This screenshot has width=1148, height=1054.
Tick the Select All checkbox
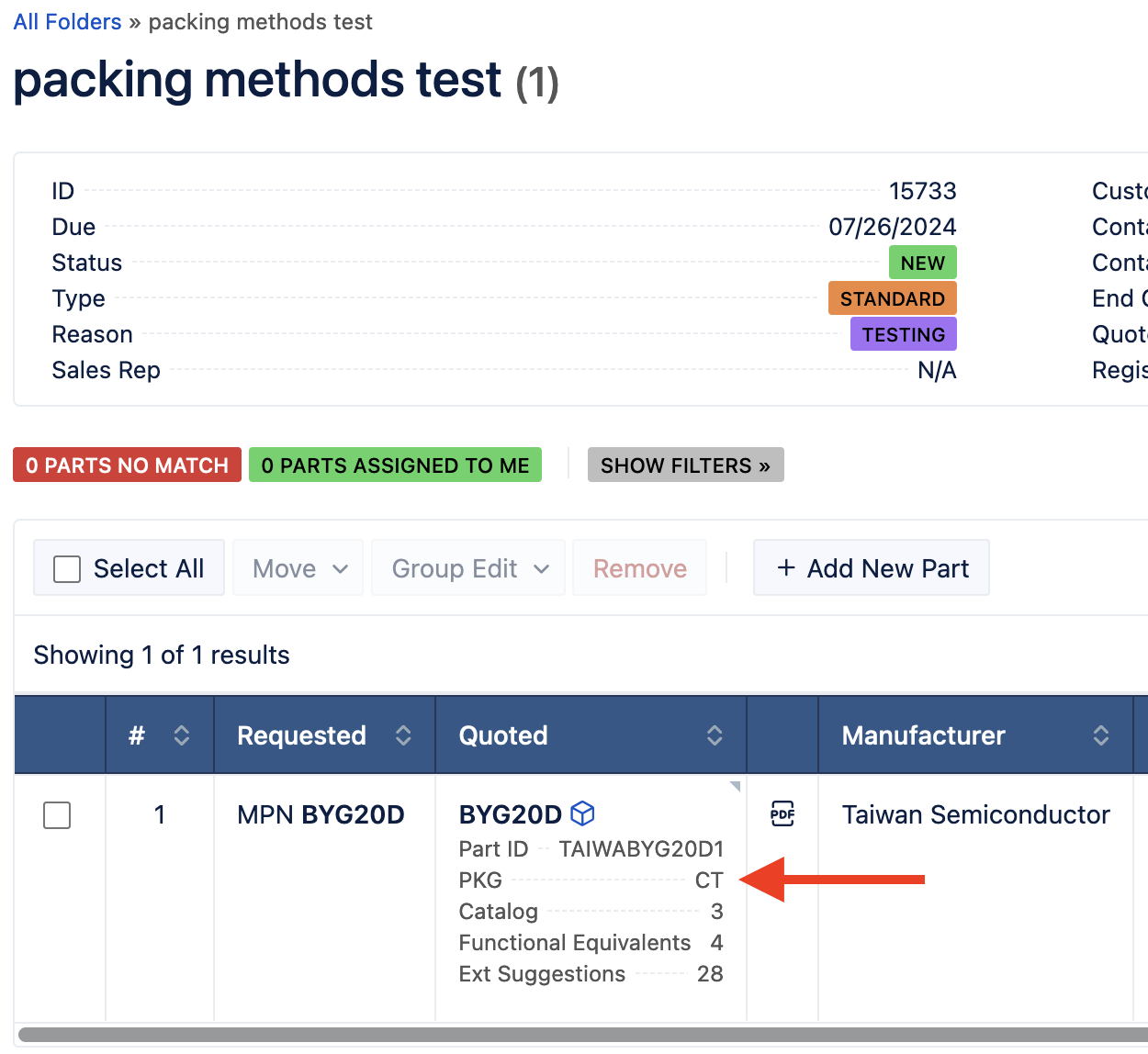coord(67,569)
